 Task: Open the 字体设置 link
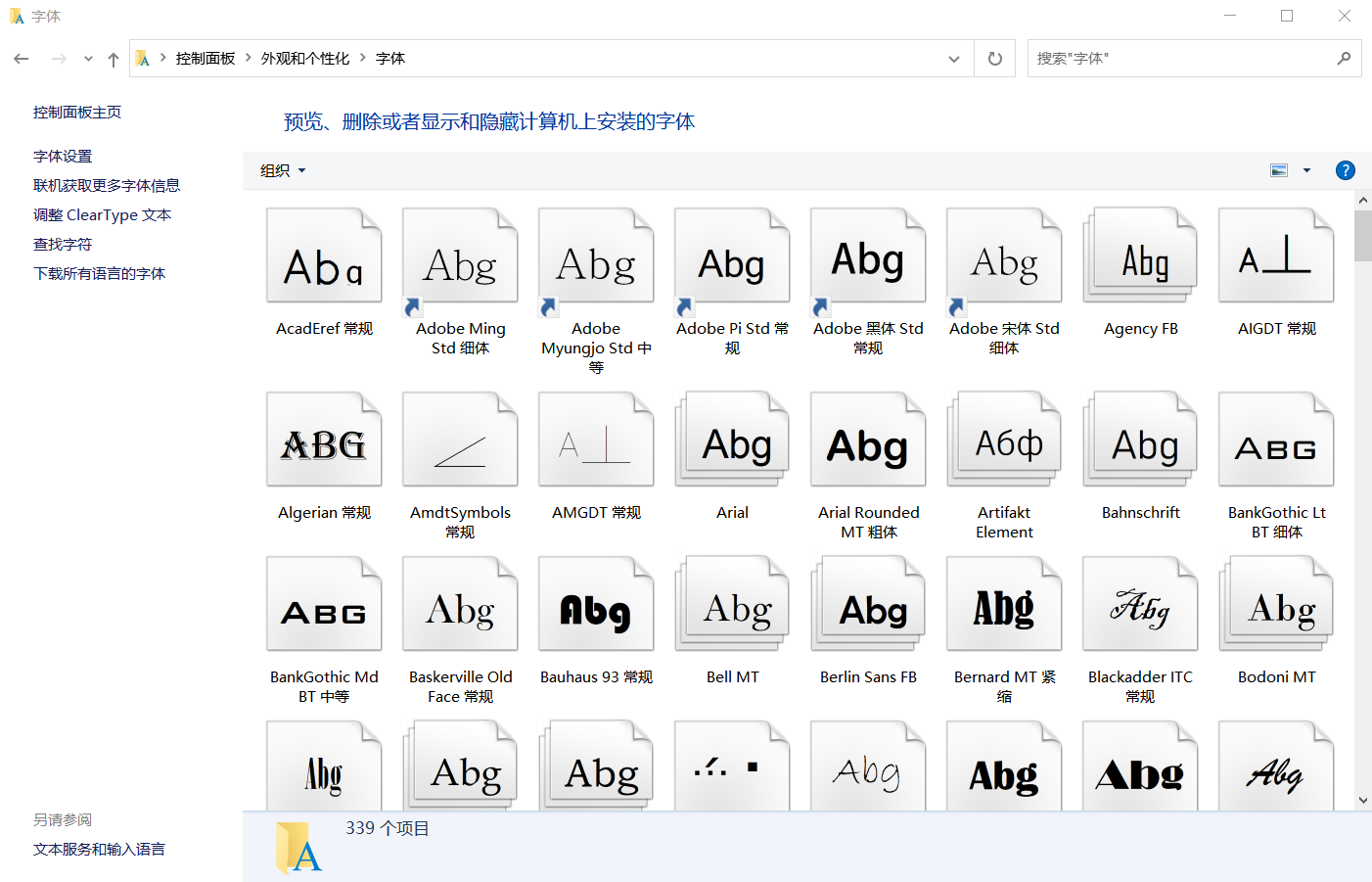click(63, 157)
